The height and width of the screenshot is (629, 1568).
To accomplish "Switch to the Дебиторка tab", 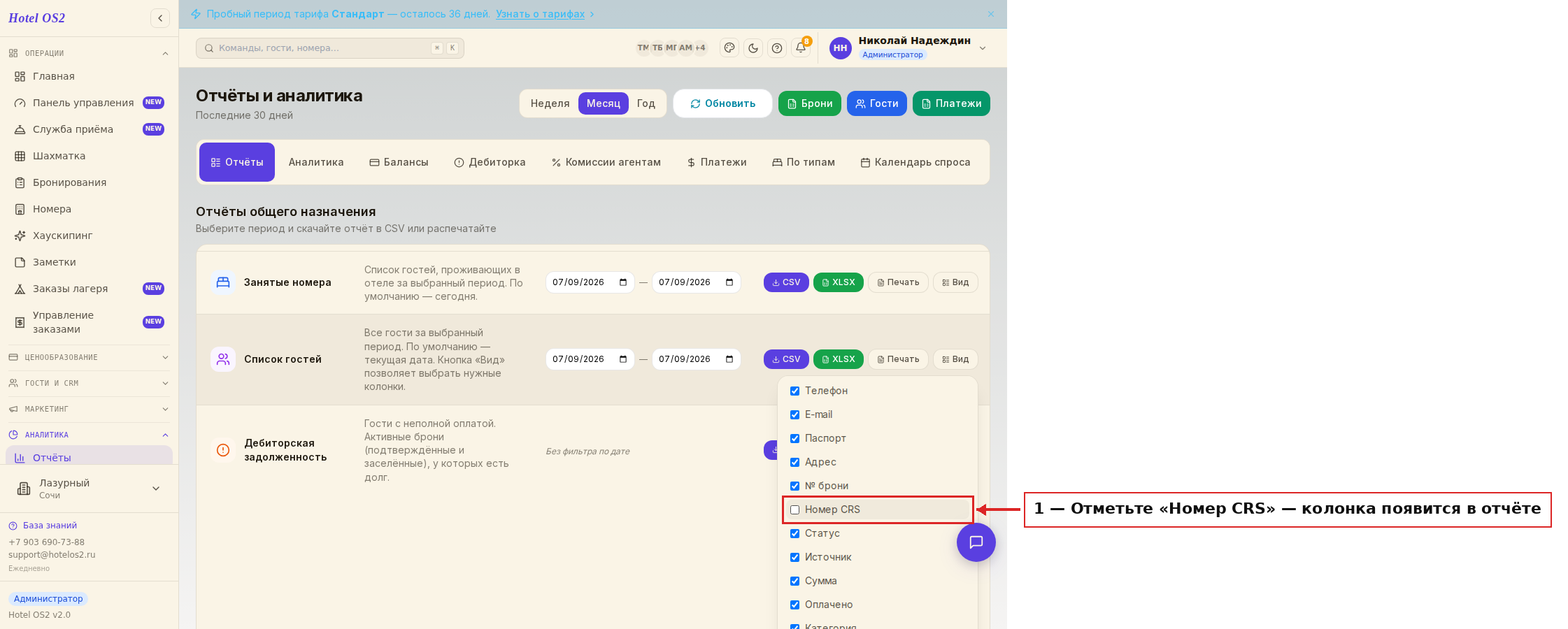I will coord(490,162).
